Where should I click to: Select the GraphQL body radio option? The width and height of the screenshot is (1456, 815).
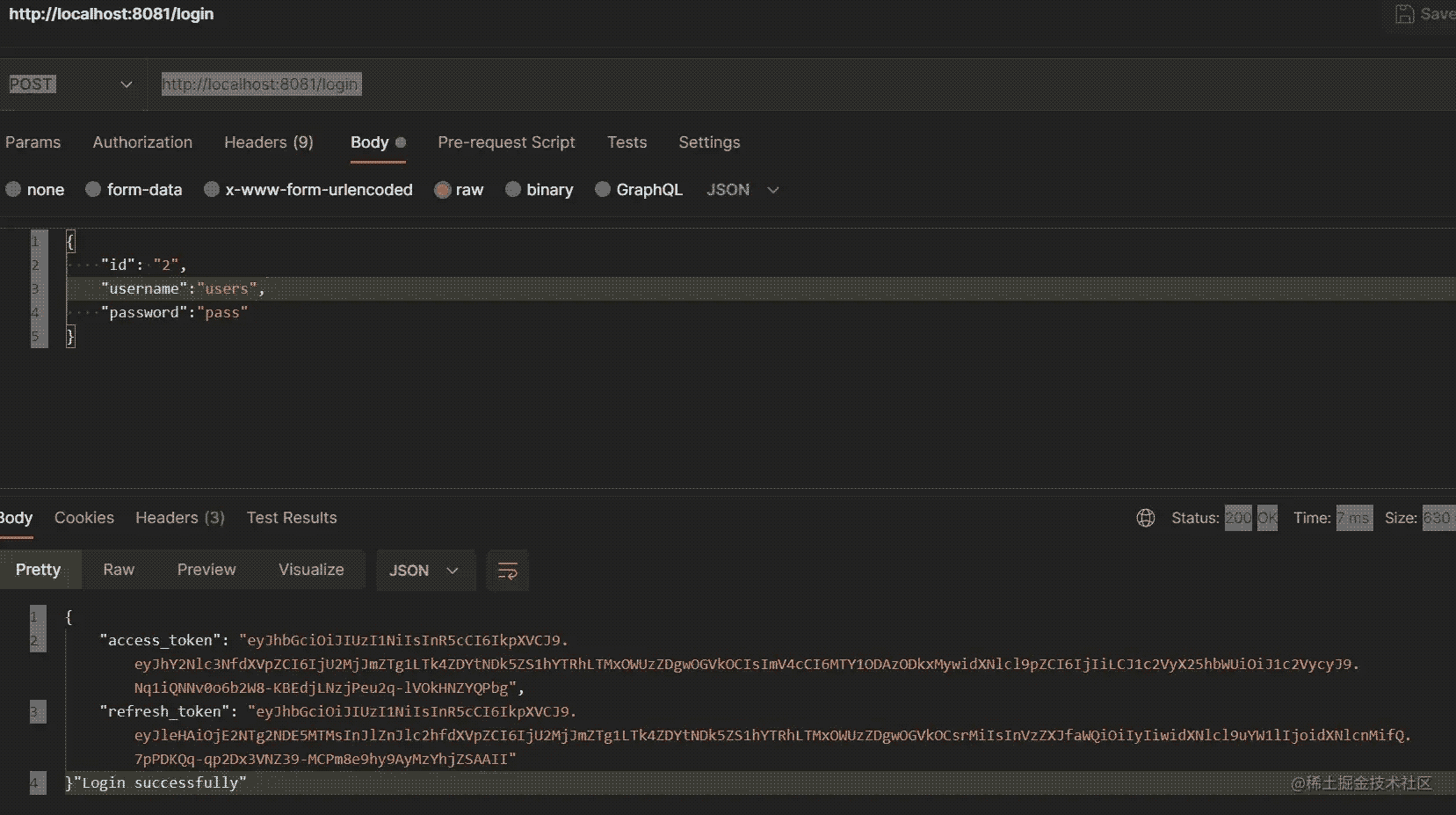(x=603, y=190)
